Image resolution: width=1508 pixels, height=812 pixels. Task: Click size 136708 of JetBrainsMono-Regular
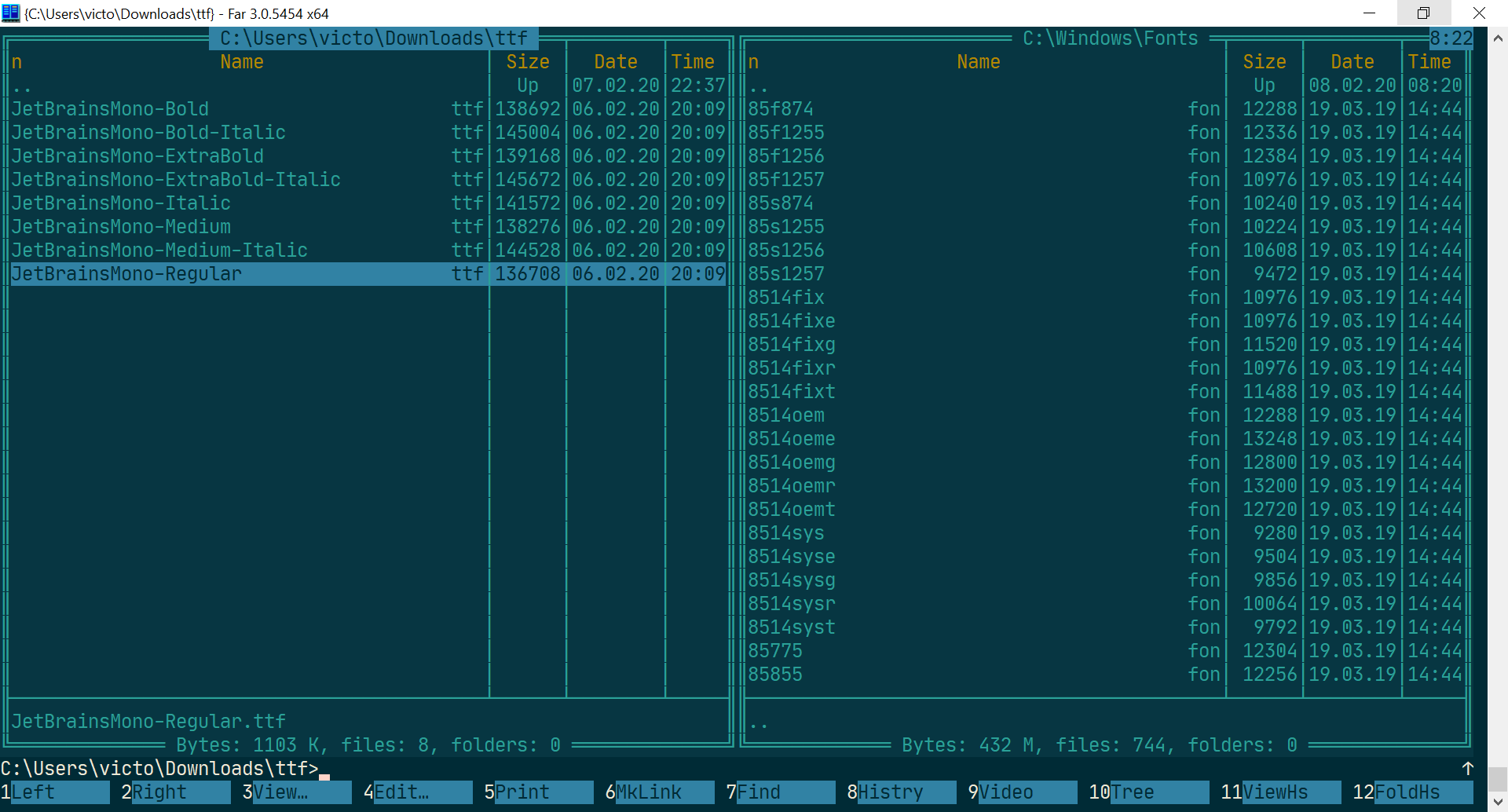click(x=528, y=273)
